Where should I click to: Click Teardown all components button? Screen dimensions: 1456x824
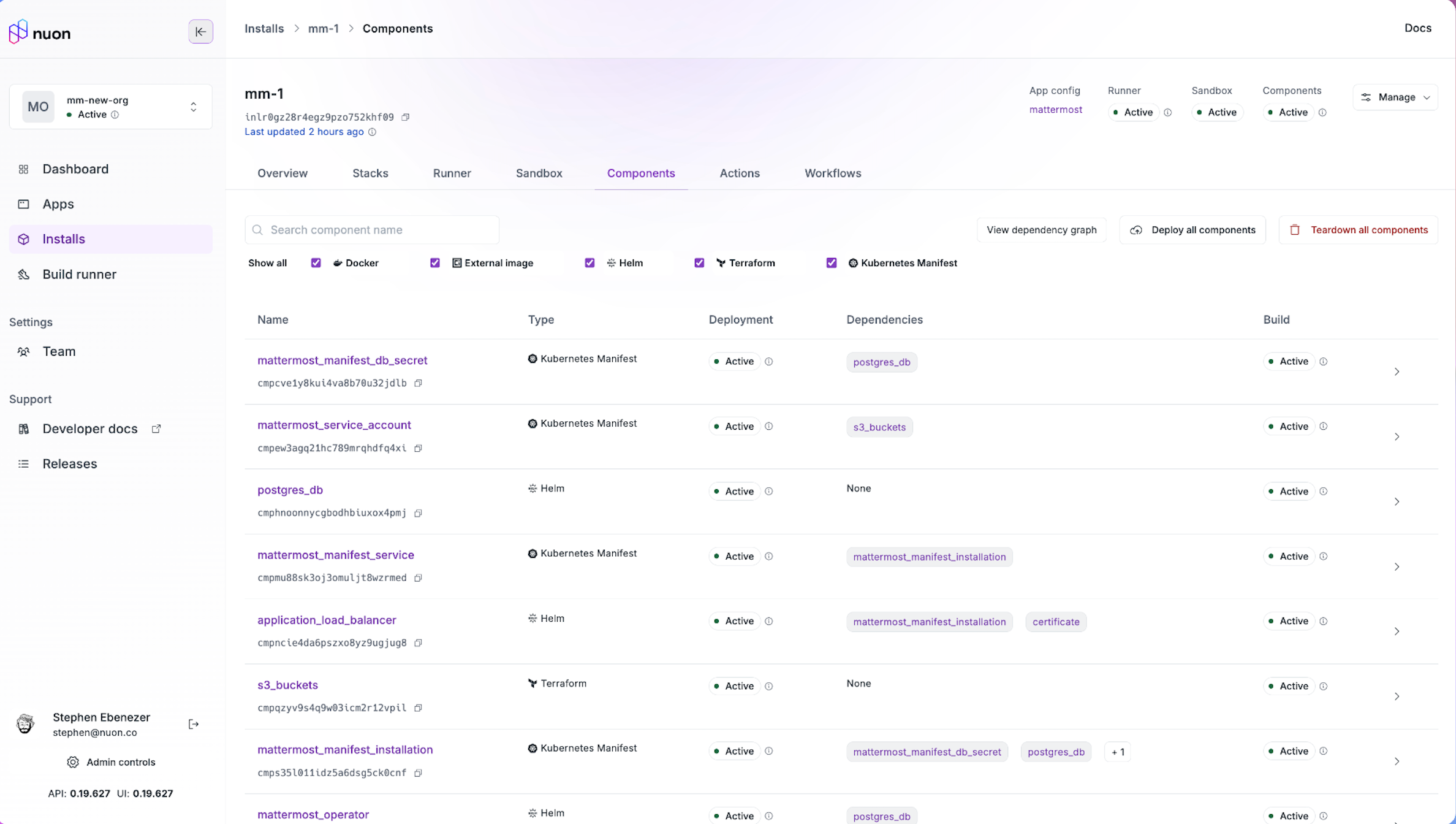[1358, 230]
